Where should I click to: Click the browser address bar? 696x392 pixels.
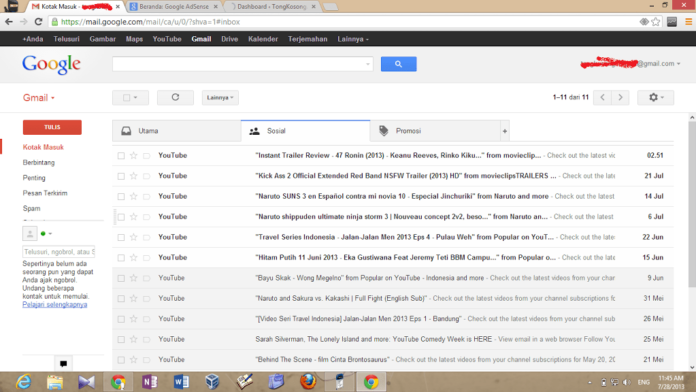point(344,22)
